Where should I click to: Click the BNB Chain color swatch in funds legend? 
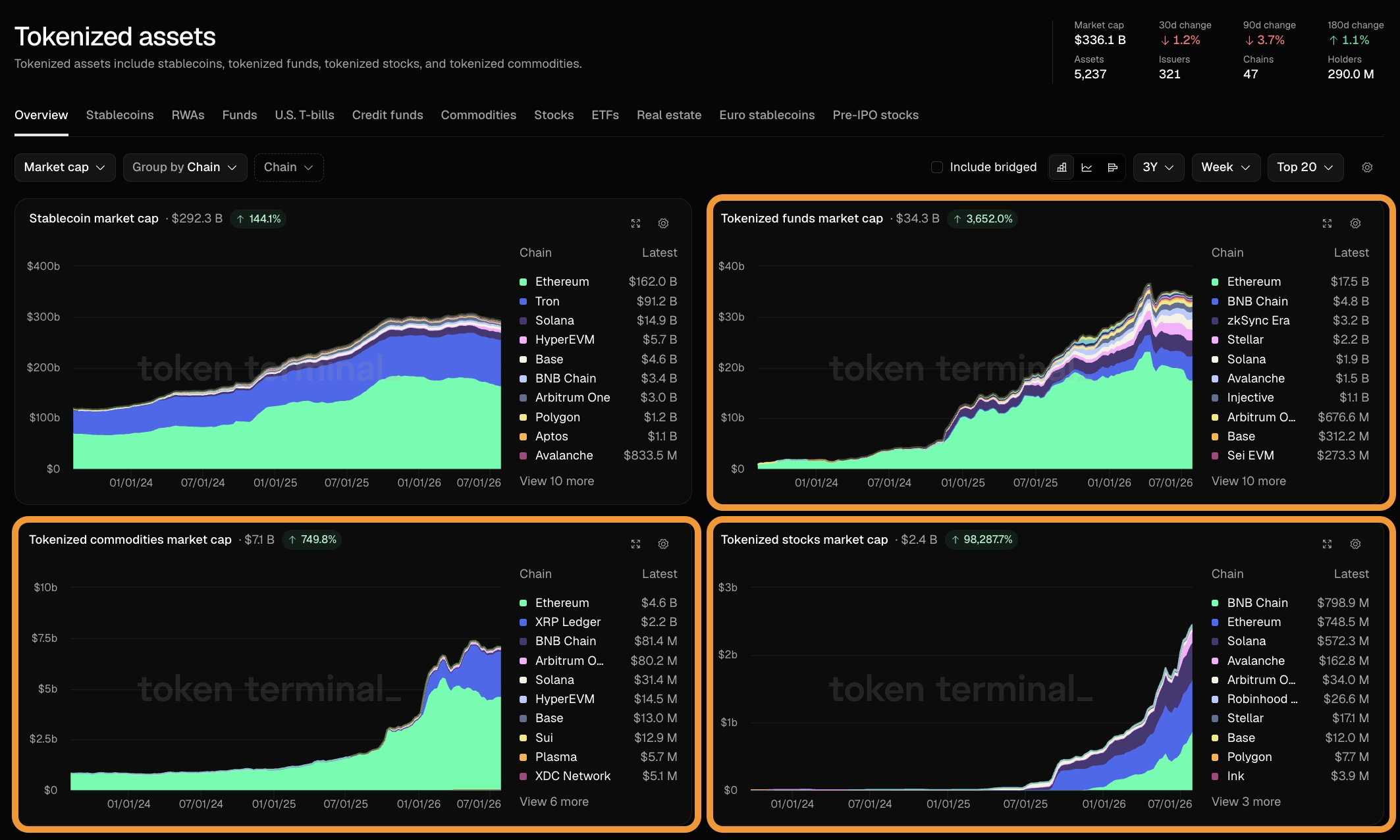click(1215, 302)
